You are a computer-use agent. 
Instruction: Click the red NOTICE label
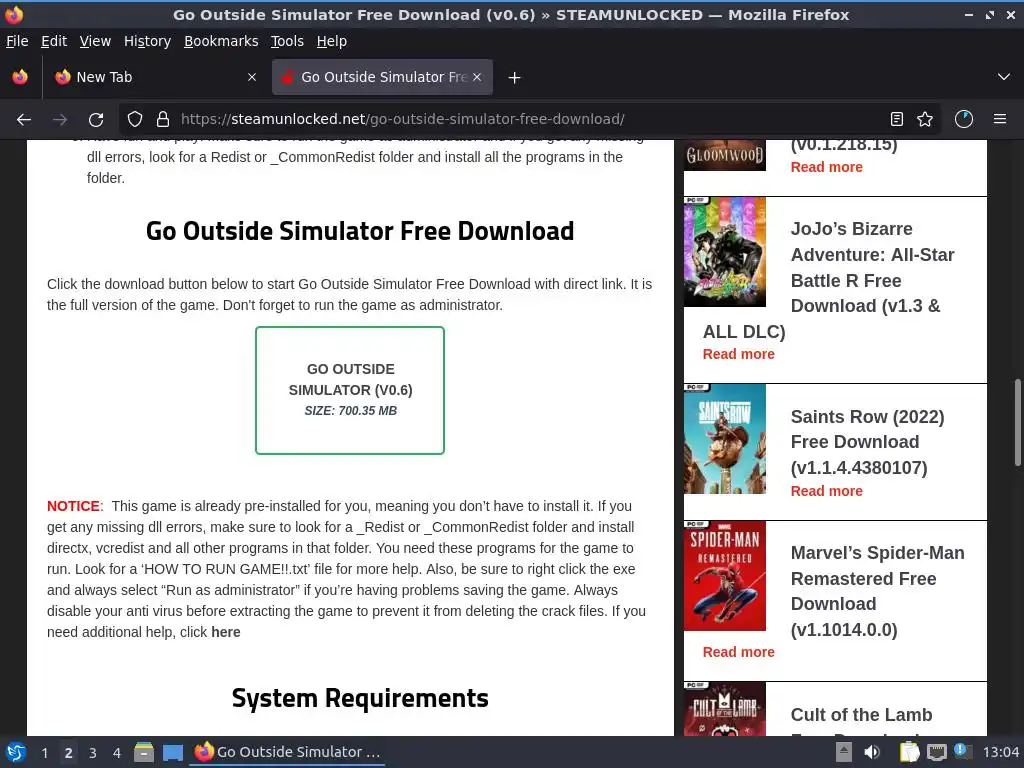(x=74, y=506)
